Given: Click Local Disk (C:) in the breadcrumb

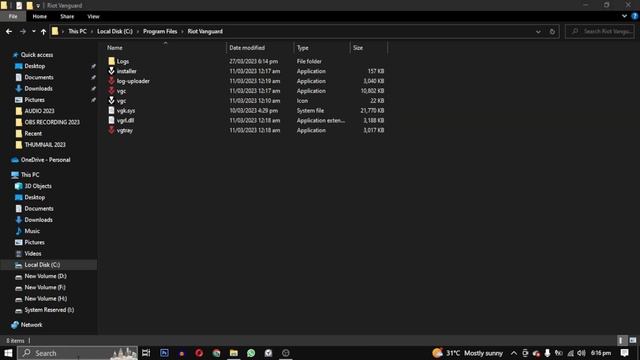Looking at the screenshot, I should coord(115,31).
